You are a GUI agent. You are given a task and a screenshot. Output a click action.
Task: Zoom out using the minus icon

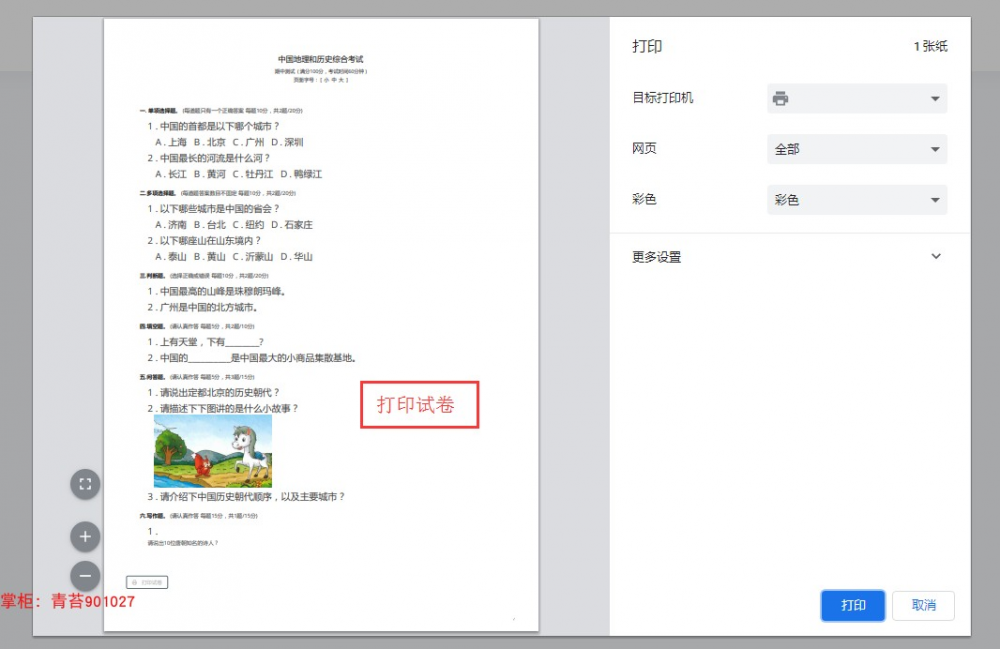click(85, 576)
